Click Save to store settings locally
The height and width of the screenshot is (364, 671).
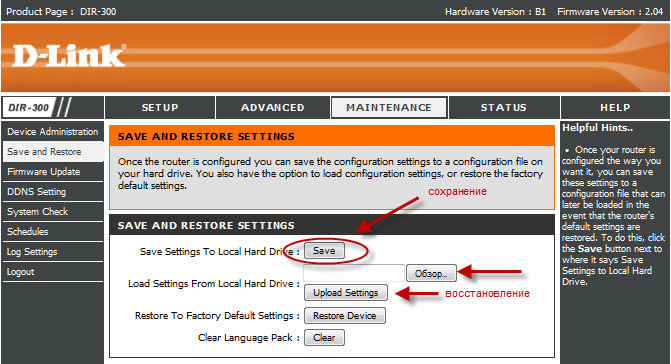[x=324, y=251]
